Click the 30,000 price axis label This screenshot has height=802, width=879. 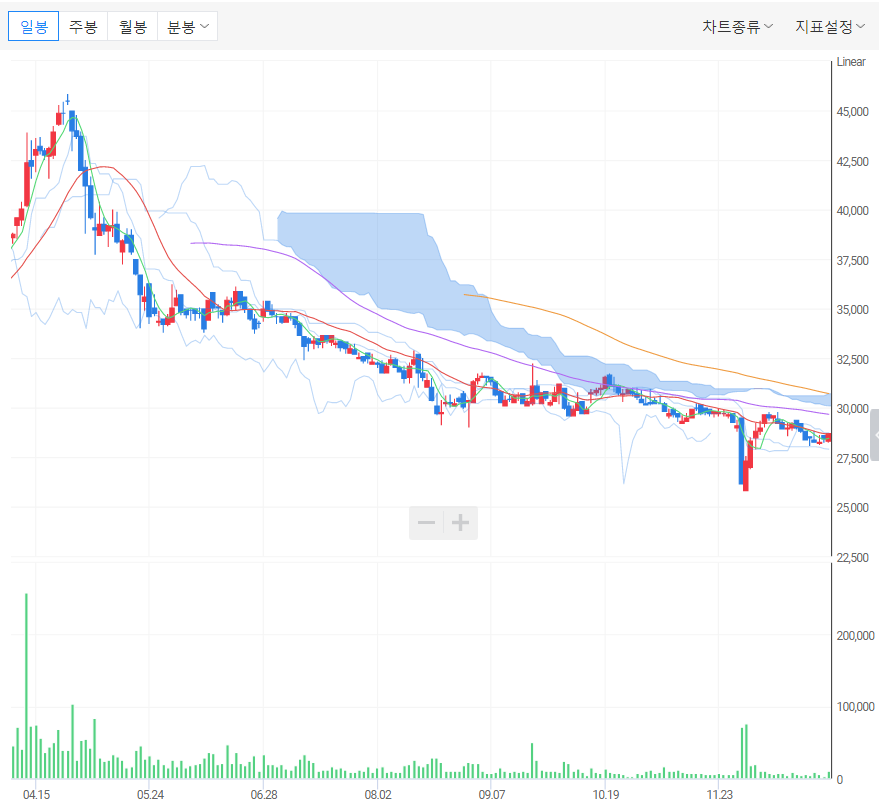[x=852, y=409]
